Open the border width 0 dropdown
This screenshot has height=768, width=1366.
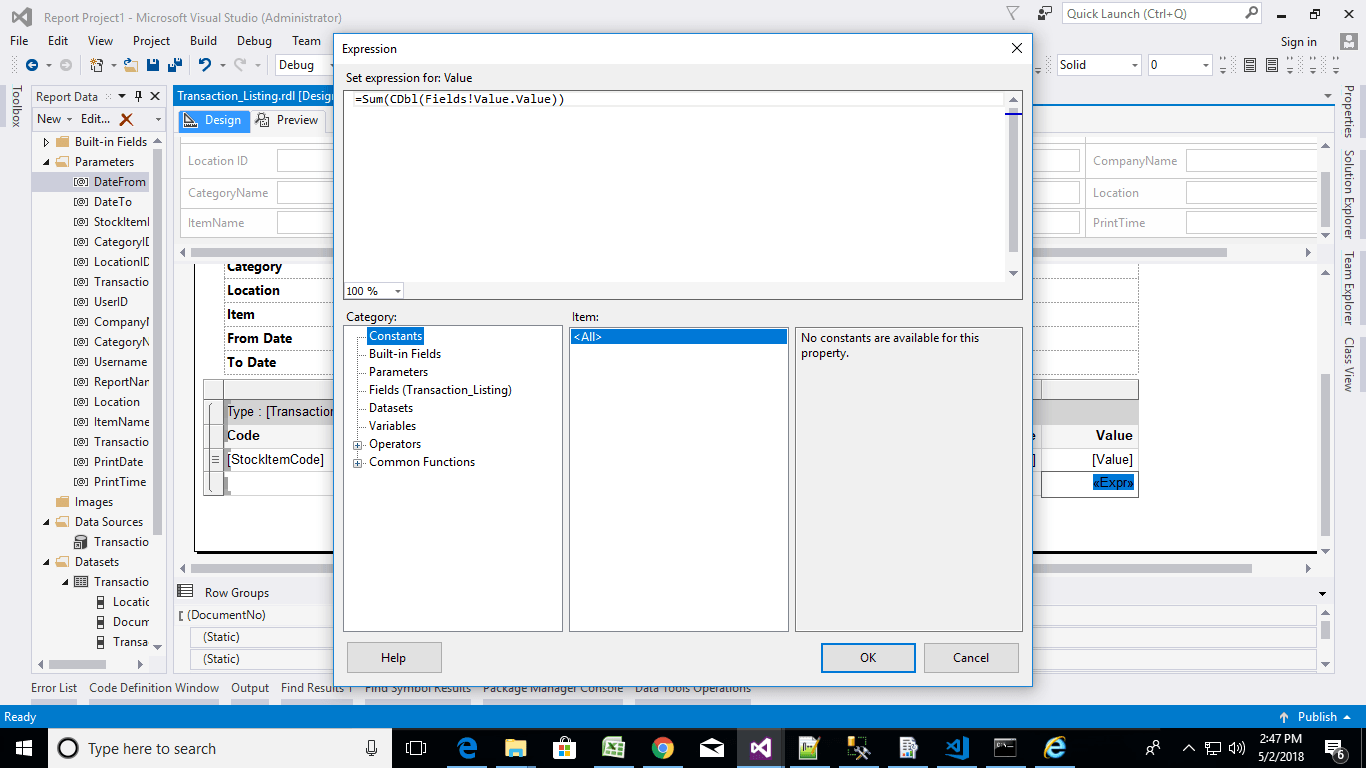pyautogui.click(x=1206, y=65)
